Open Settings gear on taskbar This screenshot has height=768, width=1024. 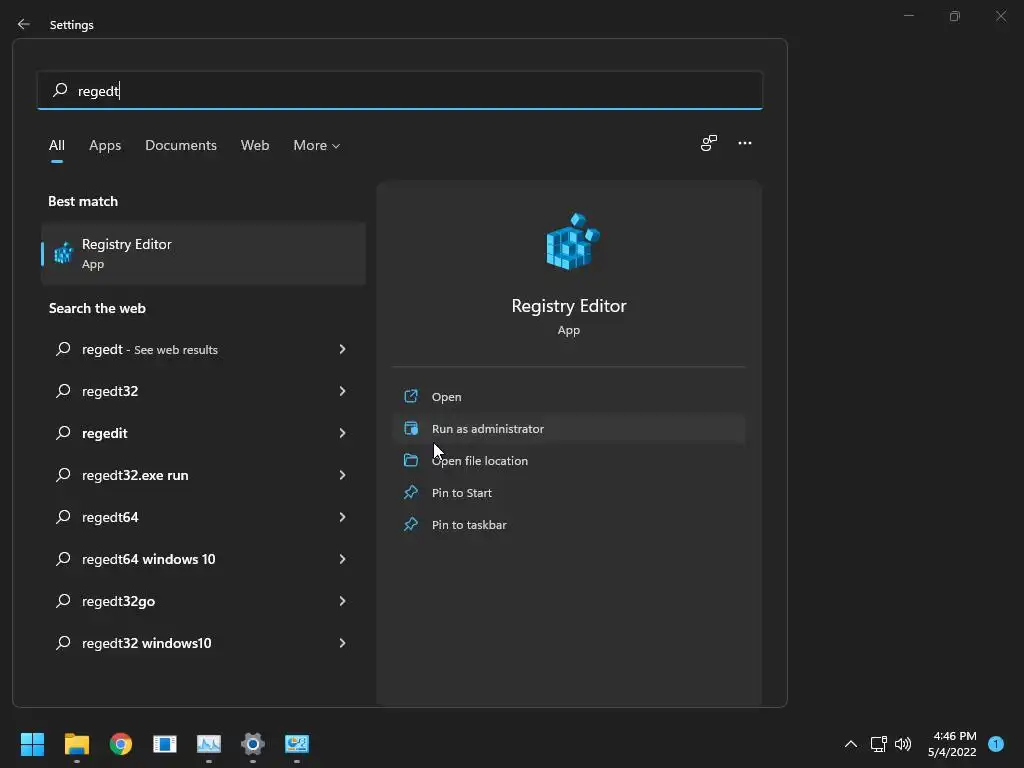[253, 744]
